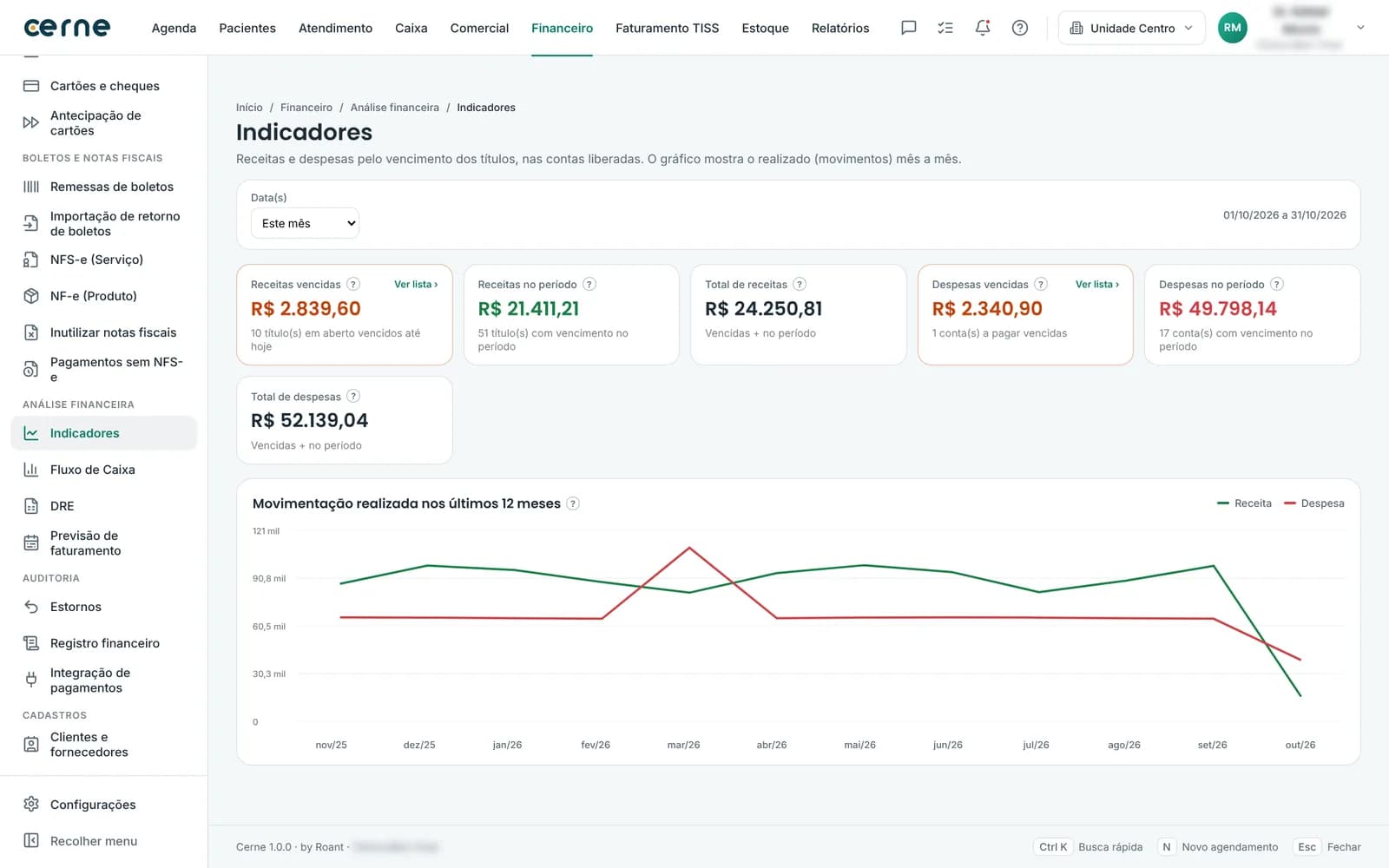The height and width of the screenshot is (868, 1389).
Task: Open the Unidade Centro unit selector
Action: tap(1131, 28)
